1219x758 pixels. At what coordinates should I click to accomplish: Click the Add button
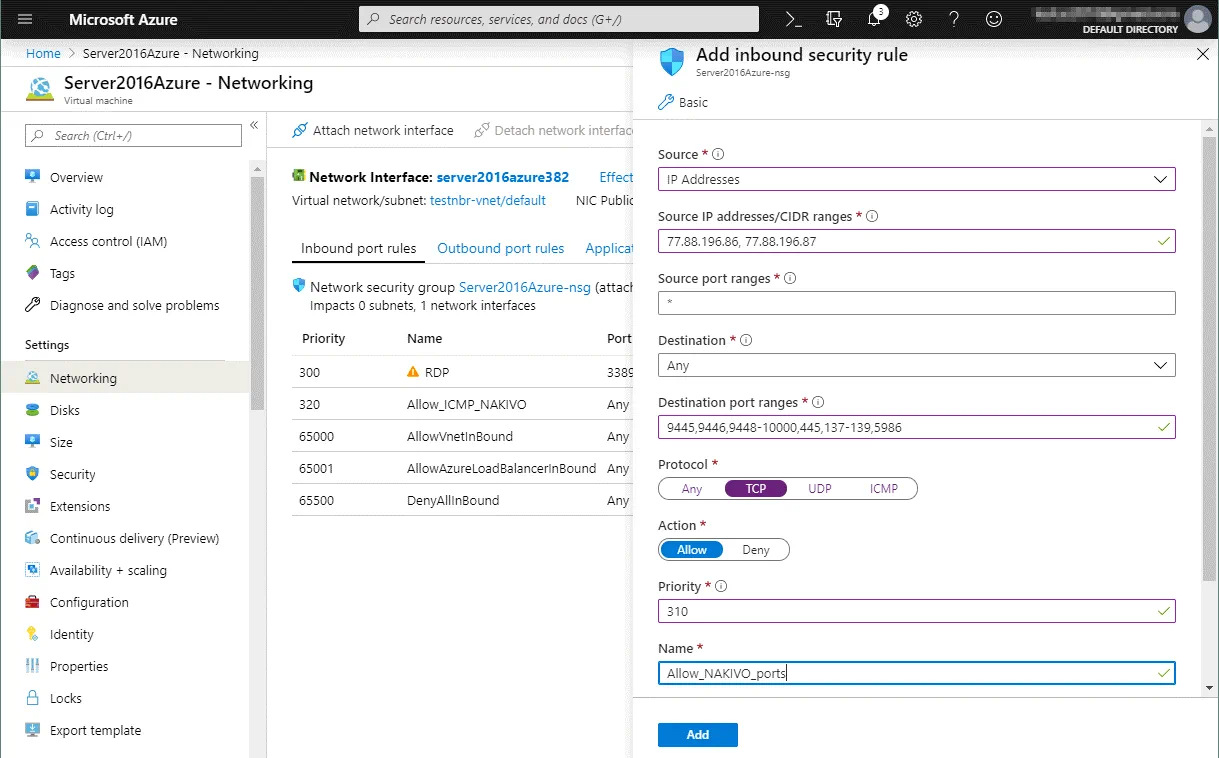click(x=697, y=735)
